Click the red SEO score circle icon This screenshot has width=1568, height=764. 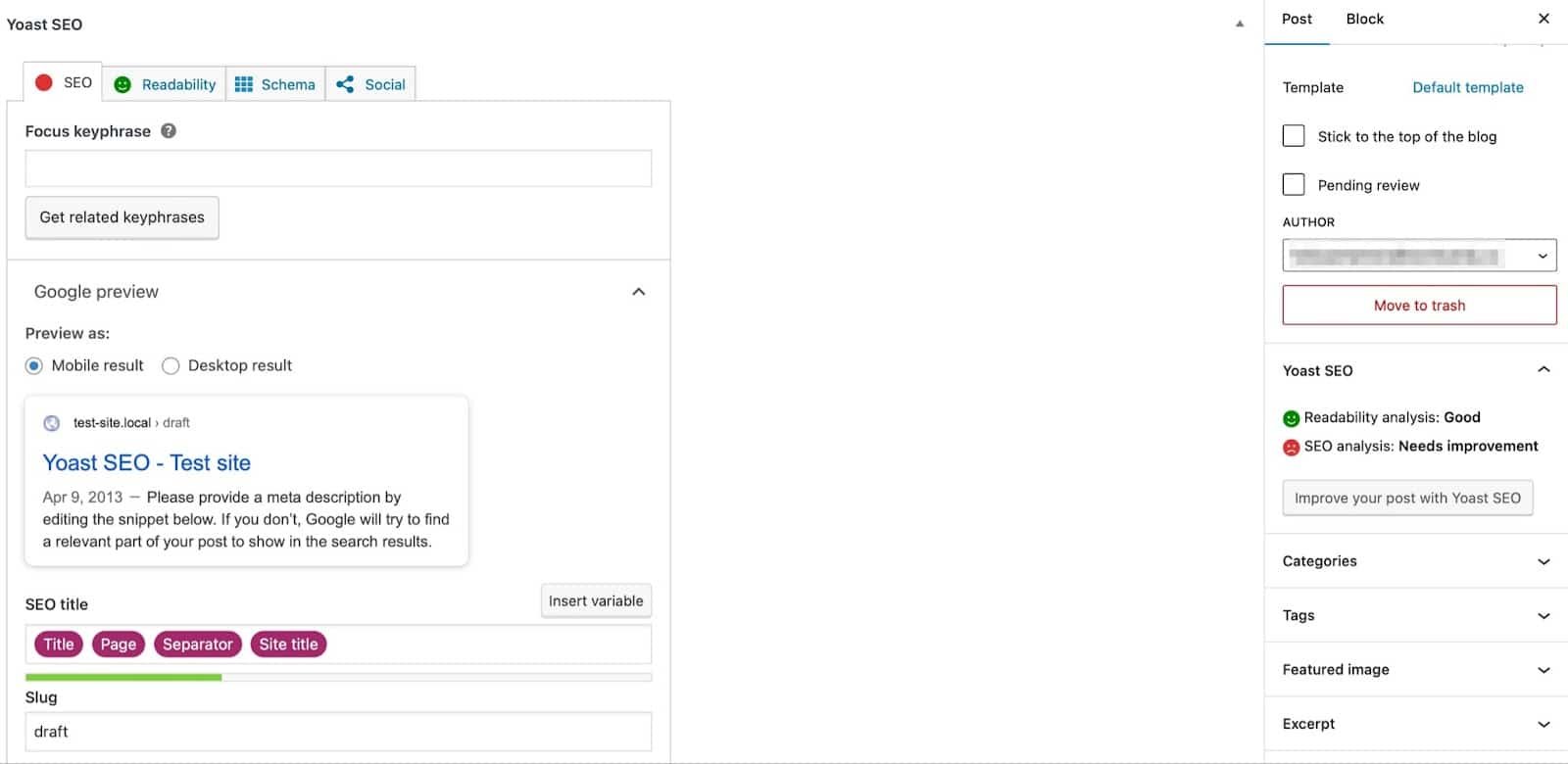coord(44,83)
